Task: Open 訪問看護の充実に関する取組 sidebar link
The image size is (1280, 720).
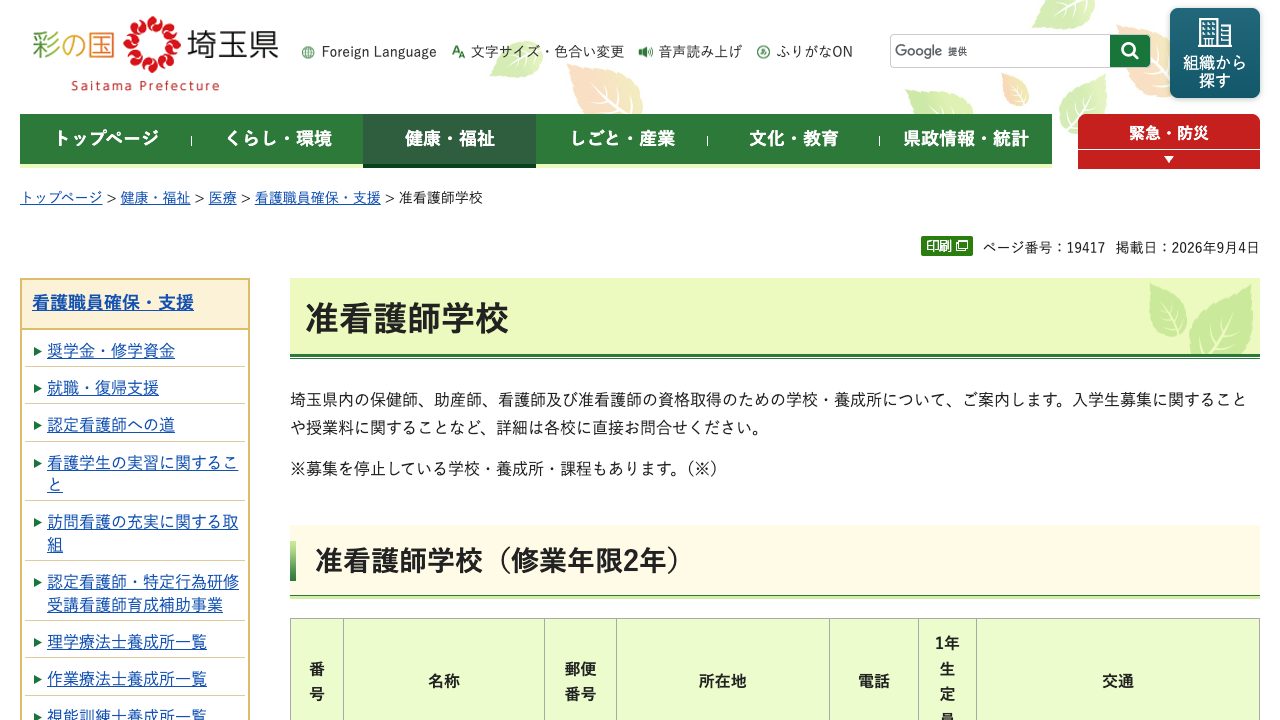Action: 143,533
